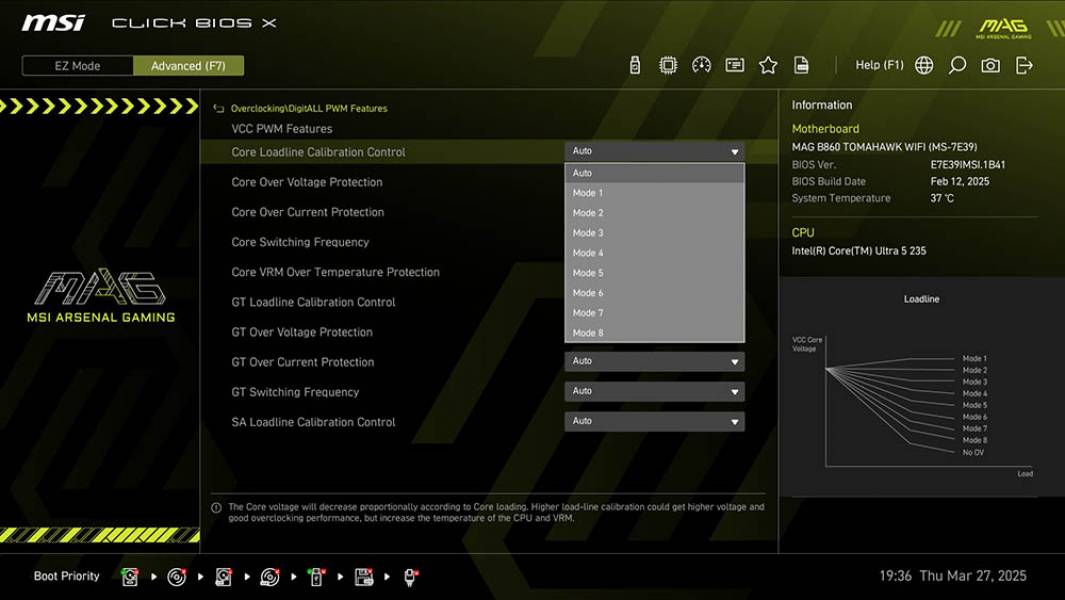Click the document file icon beside the star
The width and height of the screenshot is (1065, 600).
tap(801, 65)
